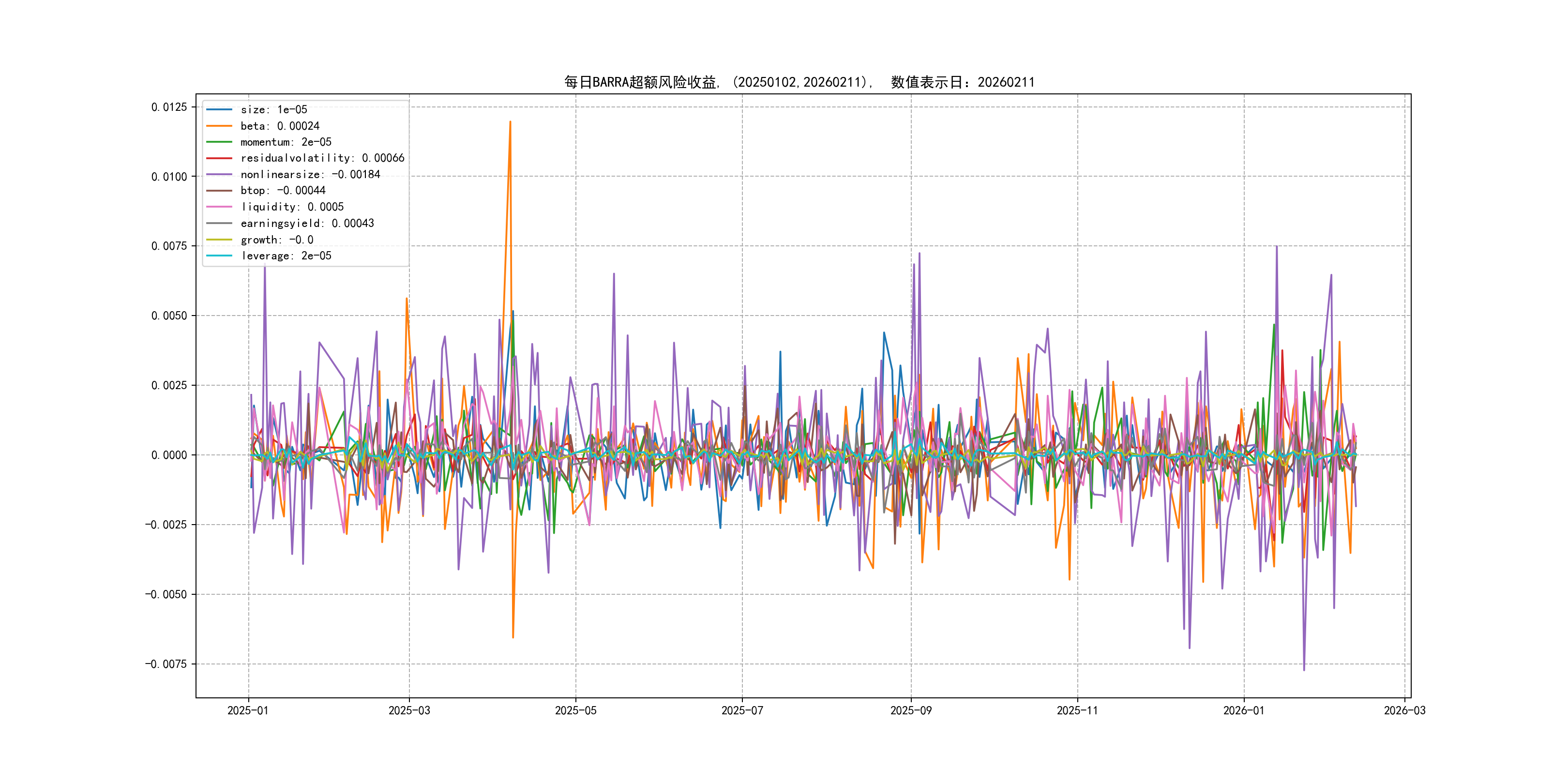Image resolution: width=1568 pixels, height=784 pixels.
Task: Click the red residualvolatility legend line swatch
Action: click(x=219, y=158)
